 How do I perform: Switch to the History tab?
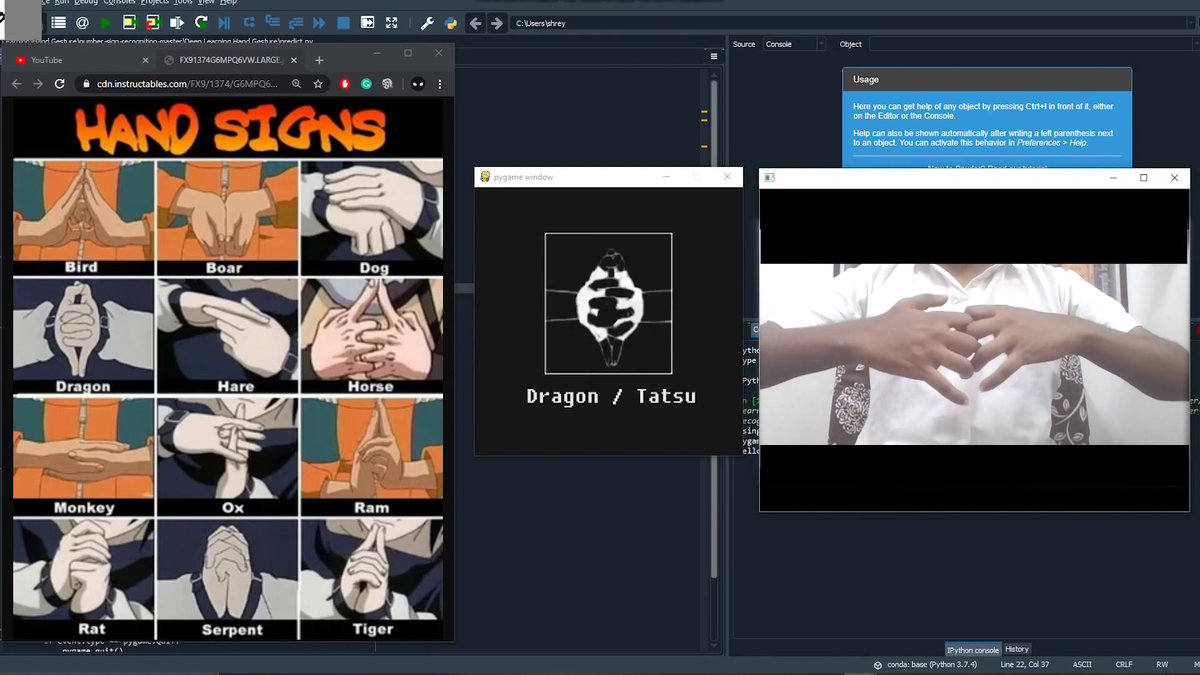click(x=1017, y=649)
